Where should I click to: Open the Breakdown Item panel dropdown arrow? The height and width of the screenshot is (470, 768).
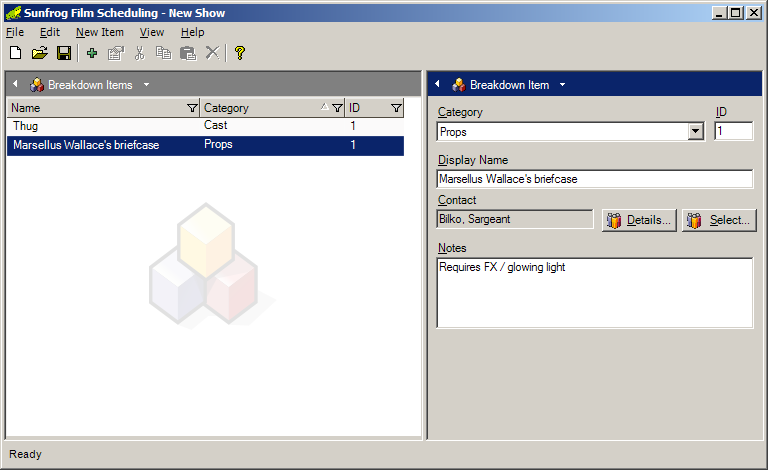[562, 85]
